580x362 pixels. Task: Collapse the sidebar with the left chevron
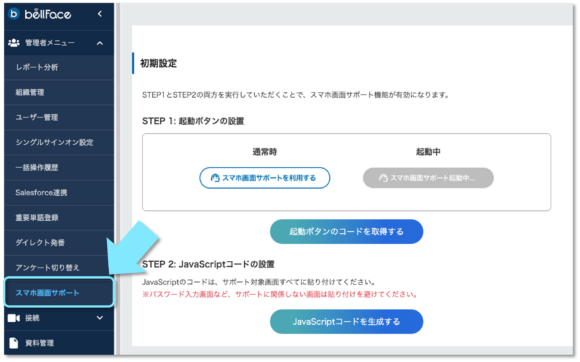[100, 14]
